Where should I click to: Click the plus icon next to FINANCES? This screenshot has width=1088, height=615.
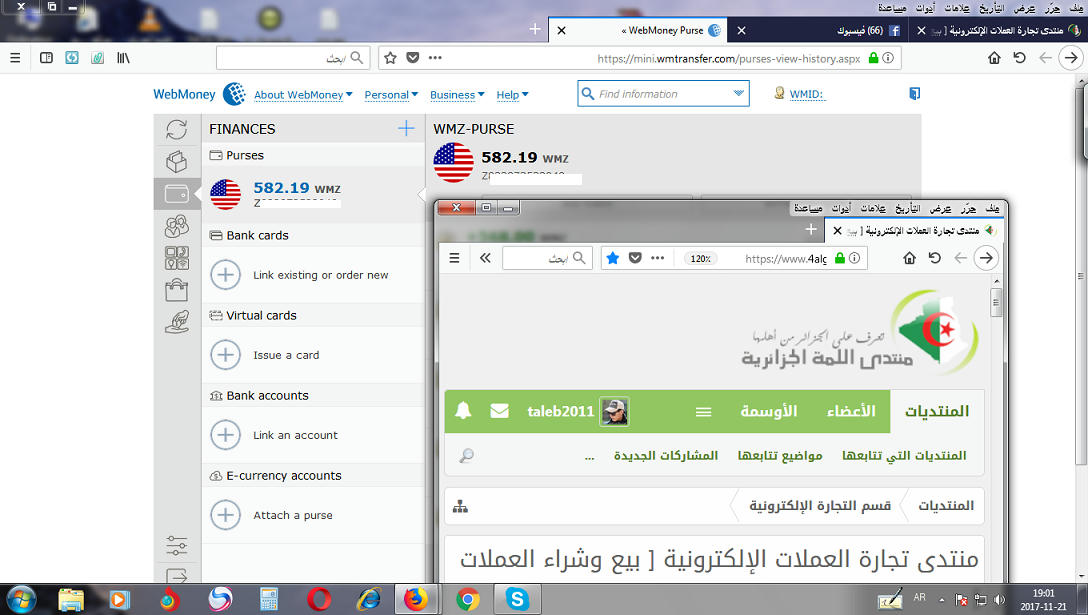406,128
